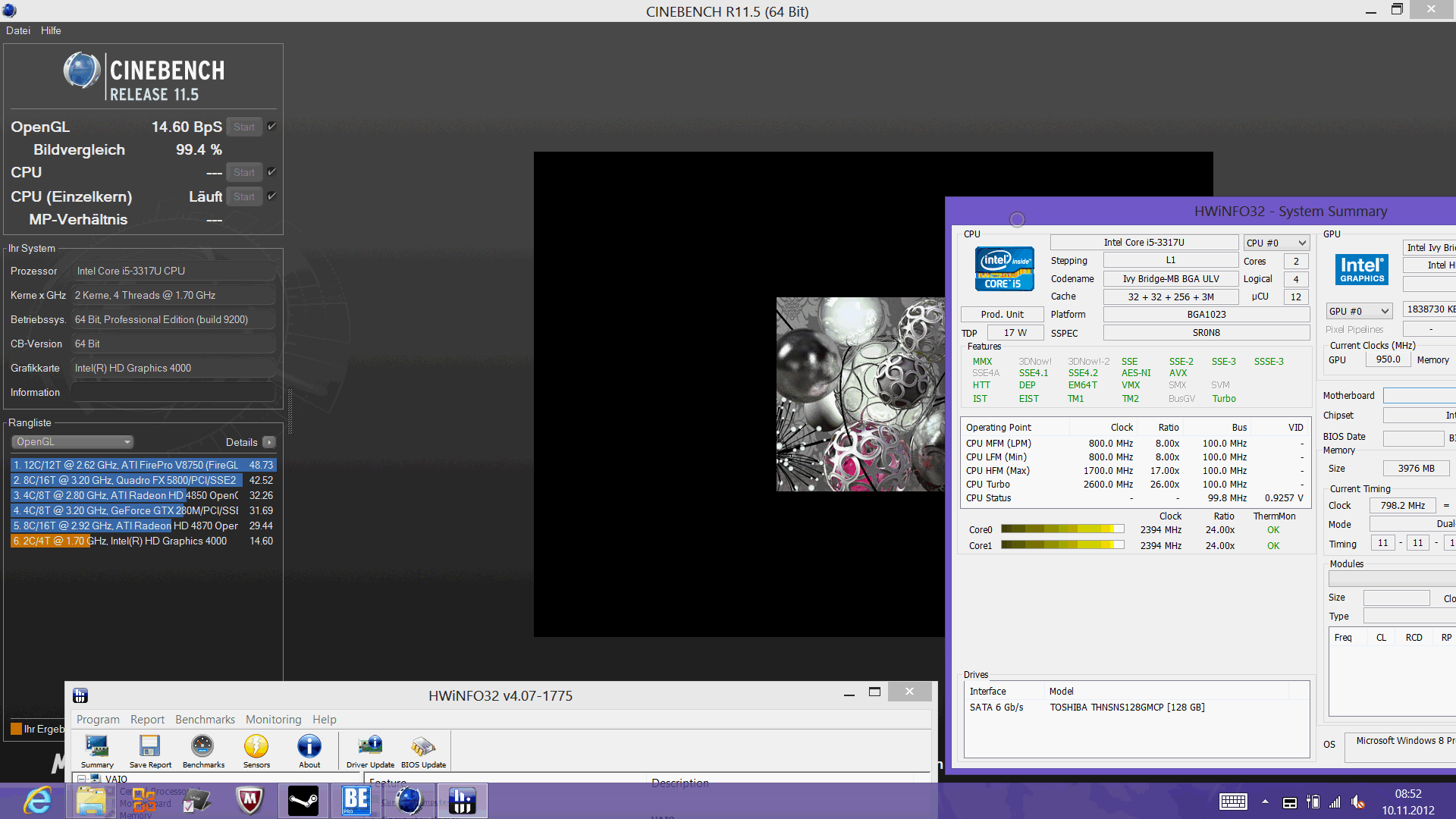The image size is (1456, 819).
Task: Select ranking entry GeForce GTX 280M
Action: pos(143,510)
